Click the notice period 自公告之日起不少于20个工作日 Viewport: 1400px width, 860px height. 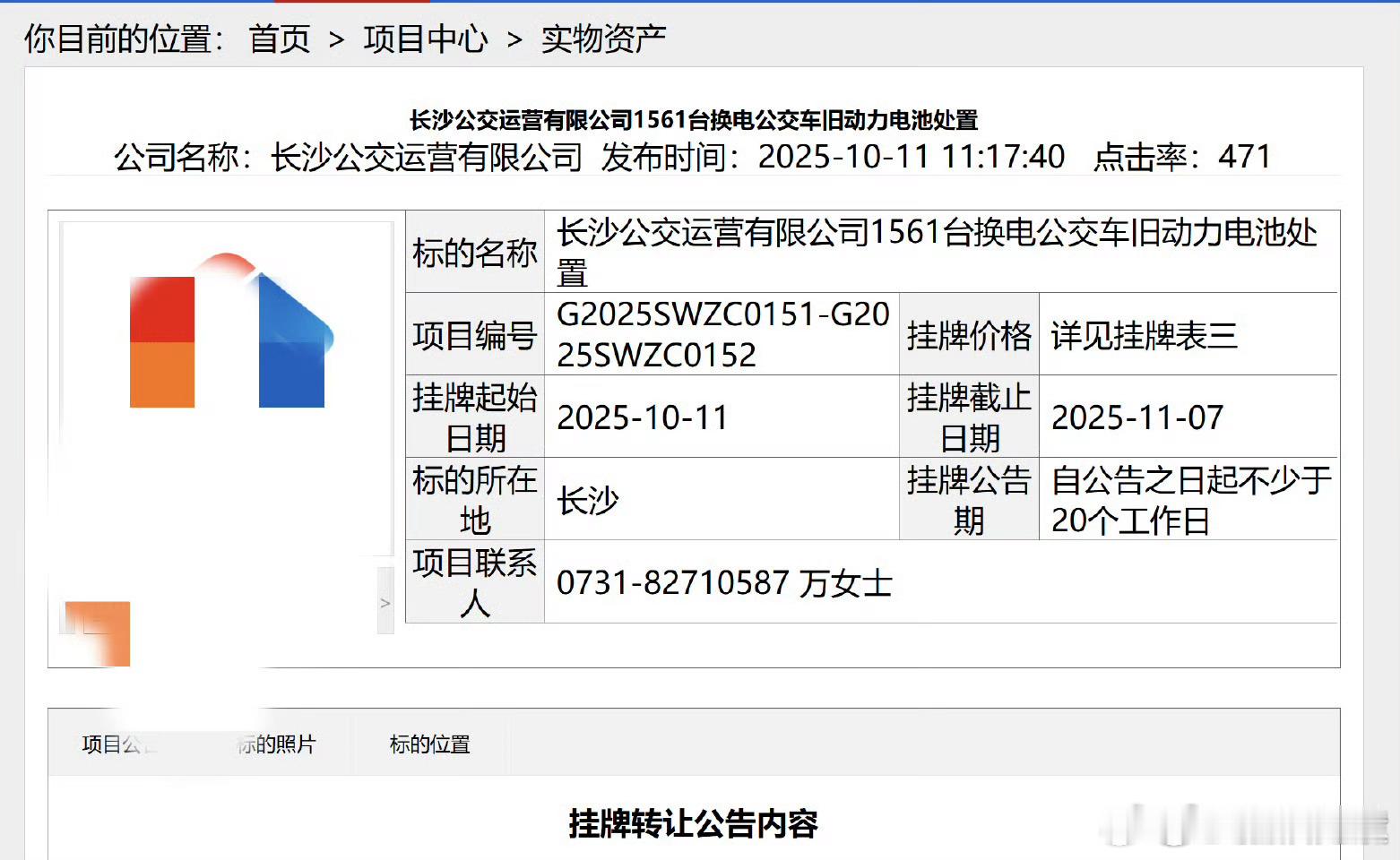point(1191,500)
